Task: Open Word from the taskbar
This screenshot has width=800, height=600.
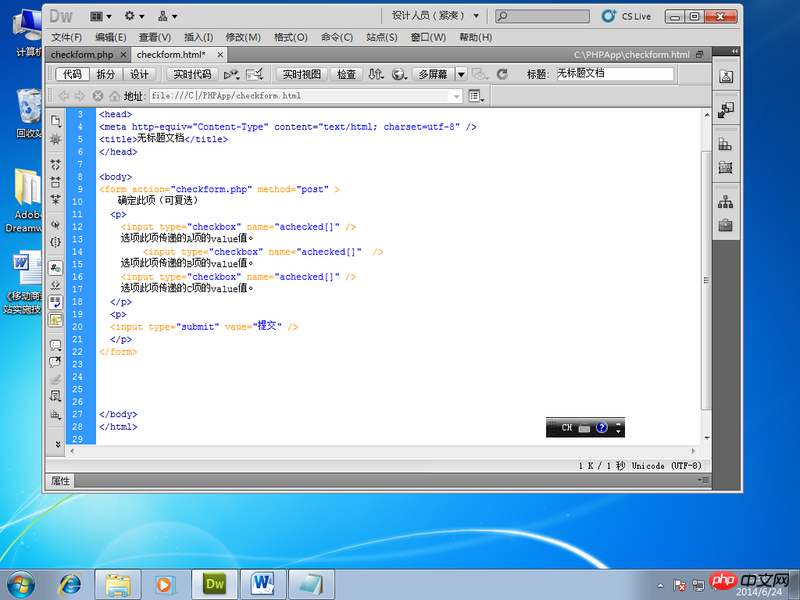Action: click(x=263, y=584)
